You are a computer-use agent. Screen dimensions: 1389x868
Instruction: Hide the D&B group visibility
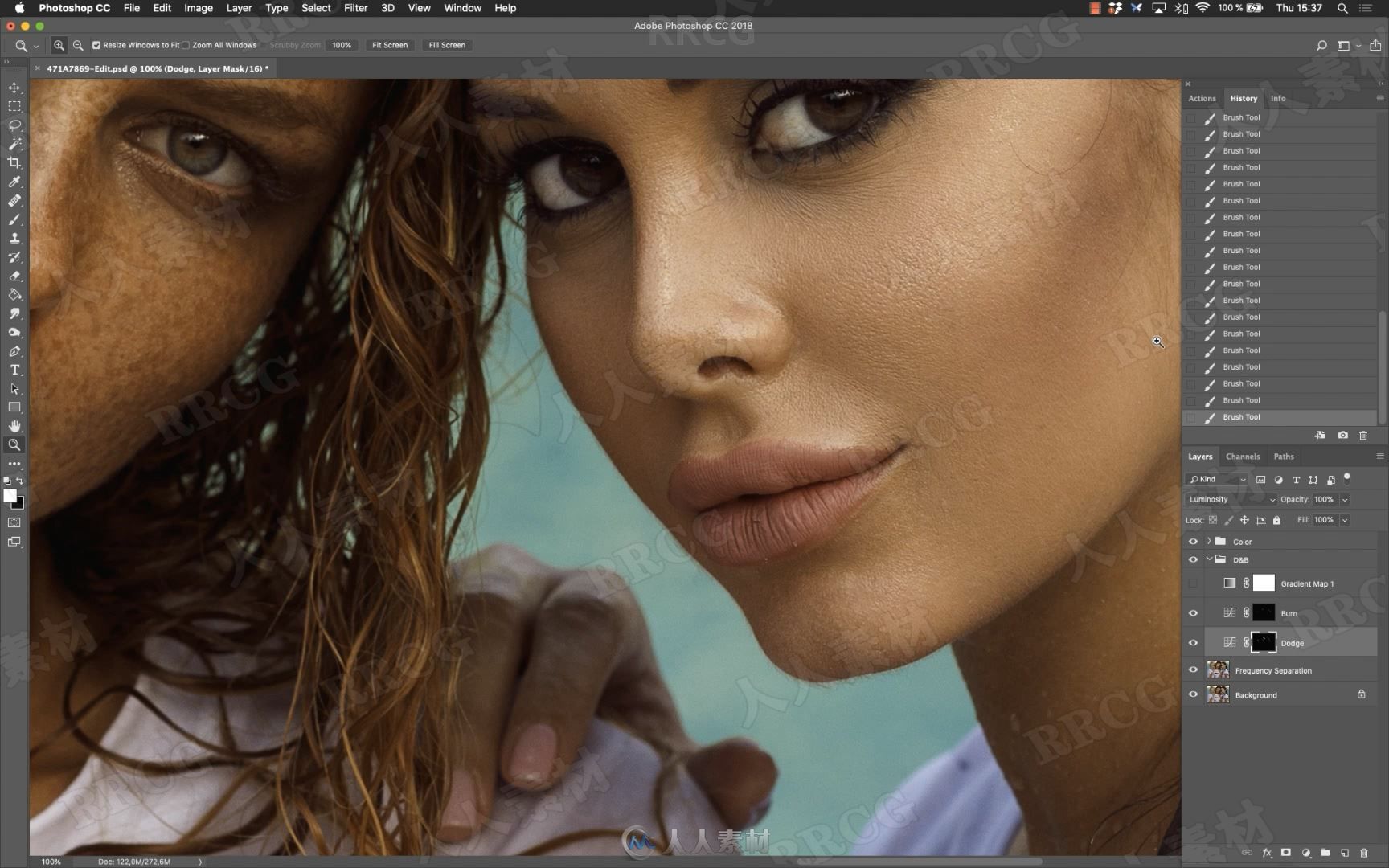click(x=1193, y=560)
